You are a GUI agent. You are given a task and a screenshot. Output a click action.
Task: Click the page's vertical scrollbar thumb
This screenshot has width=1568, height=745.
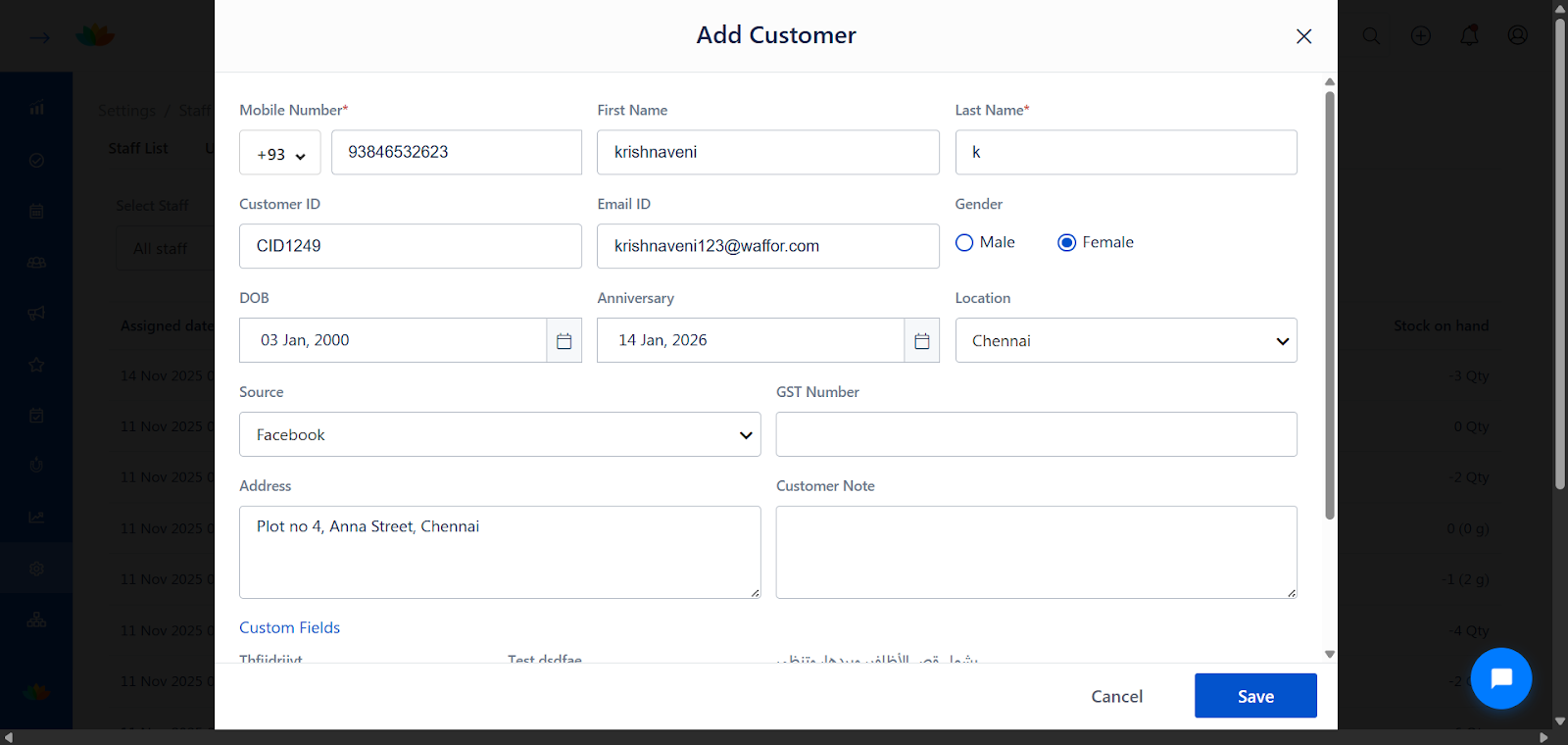[1560, 252]
